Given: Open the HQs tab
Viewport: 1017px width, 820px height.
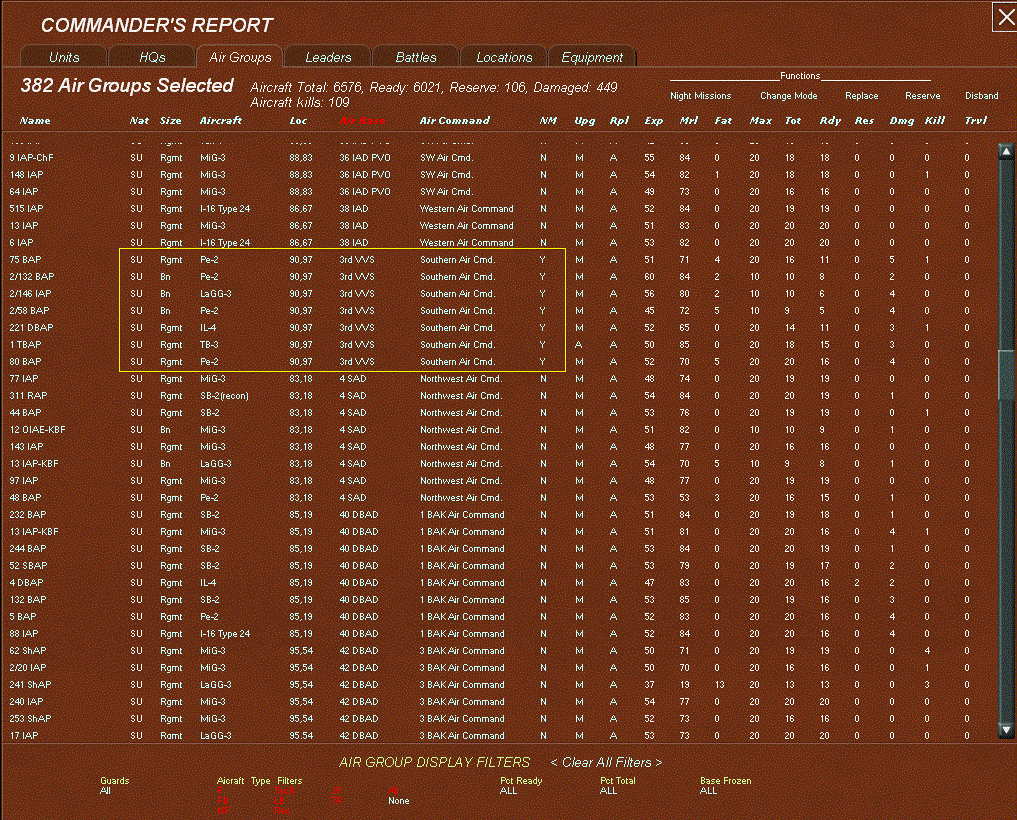Looking at the screenshot, I should click(152, 57).
